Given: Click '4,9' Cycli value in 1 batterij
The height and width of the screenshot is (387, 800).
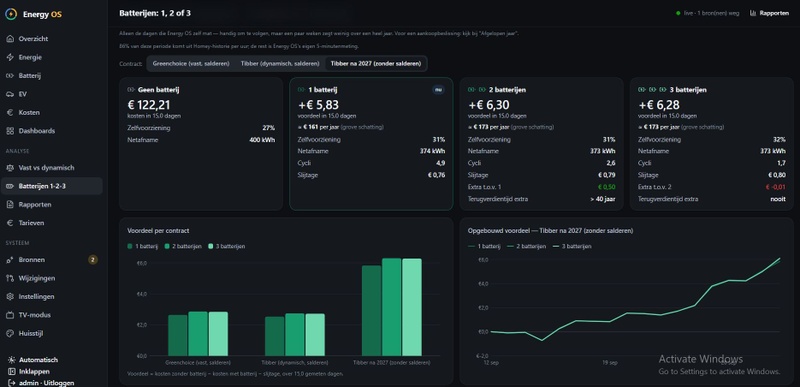Looking at the screenshot, I should coord(441,163).
